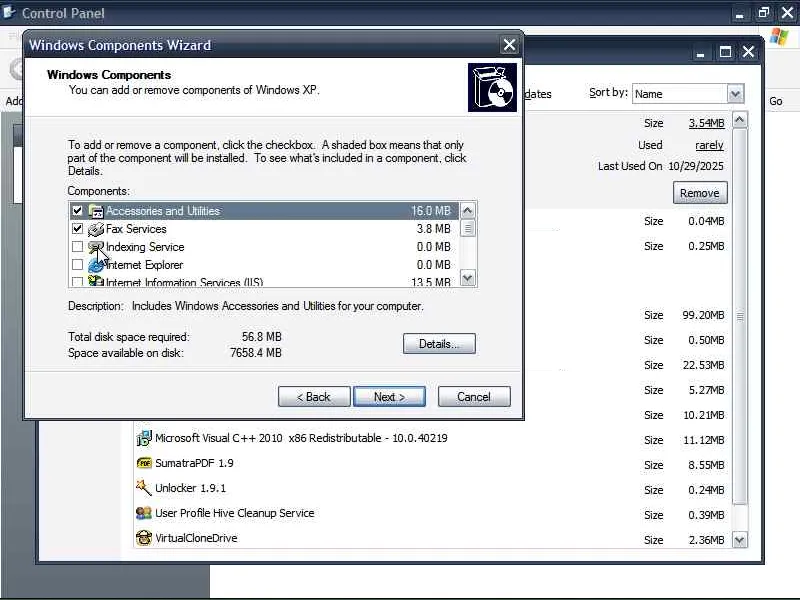Minimize the Add or Remove Programs window
This screenshot has width=800, height=600.
tap(701, 52)
